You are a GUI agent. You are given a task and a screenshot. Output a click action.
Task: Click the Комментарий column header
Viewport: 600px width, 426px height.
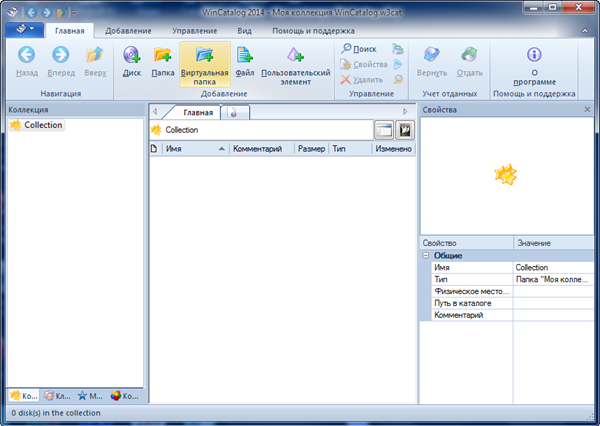coord(260,149)
